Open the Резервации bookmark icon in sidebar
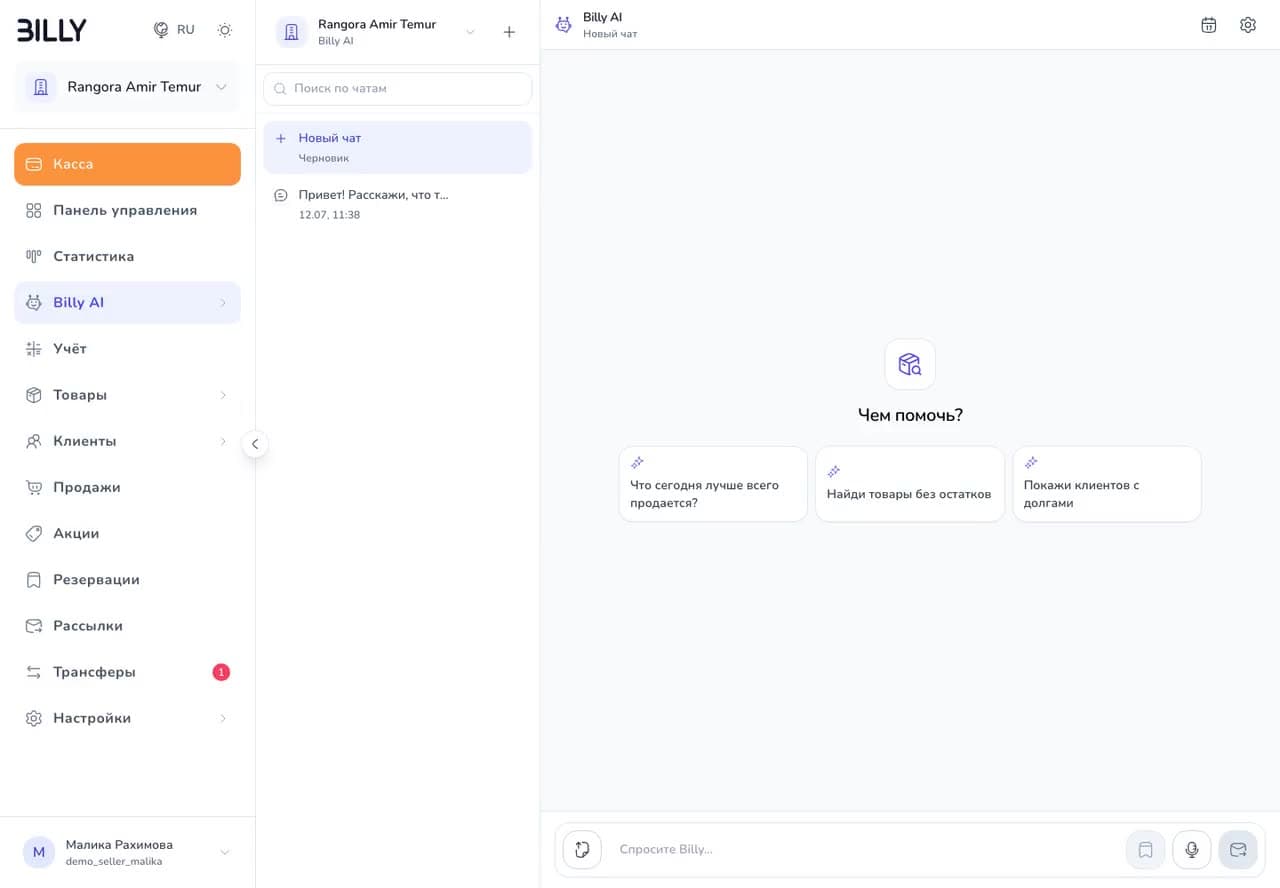Screen dimensions: 1280x888 point(34,579)
